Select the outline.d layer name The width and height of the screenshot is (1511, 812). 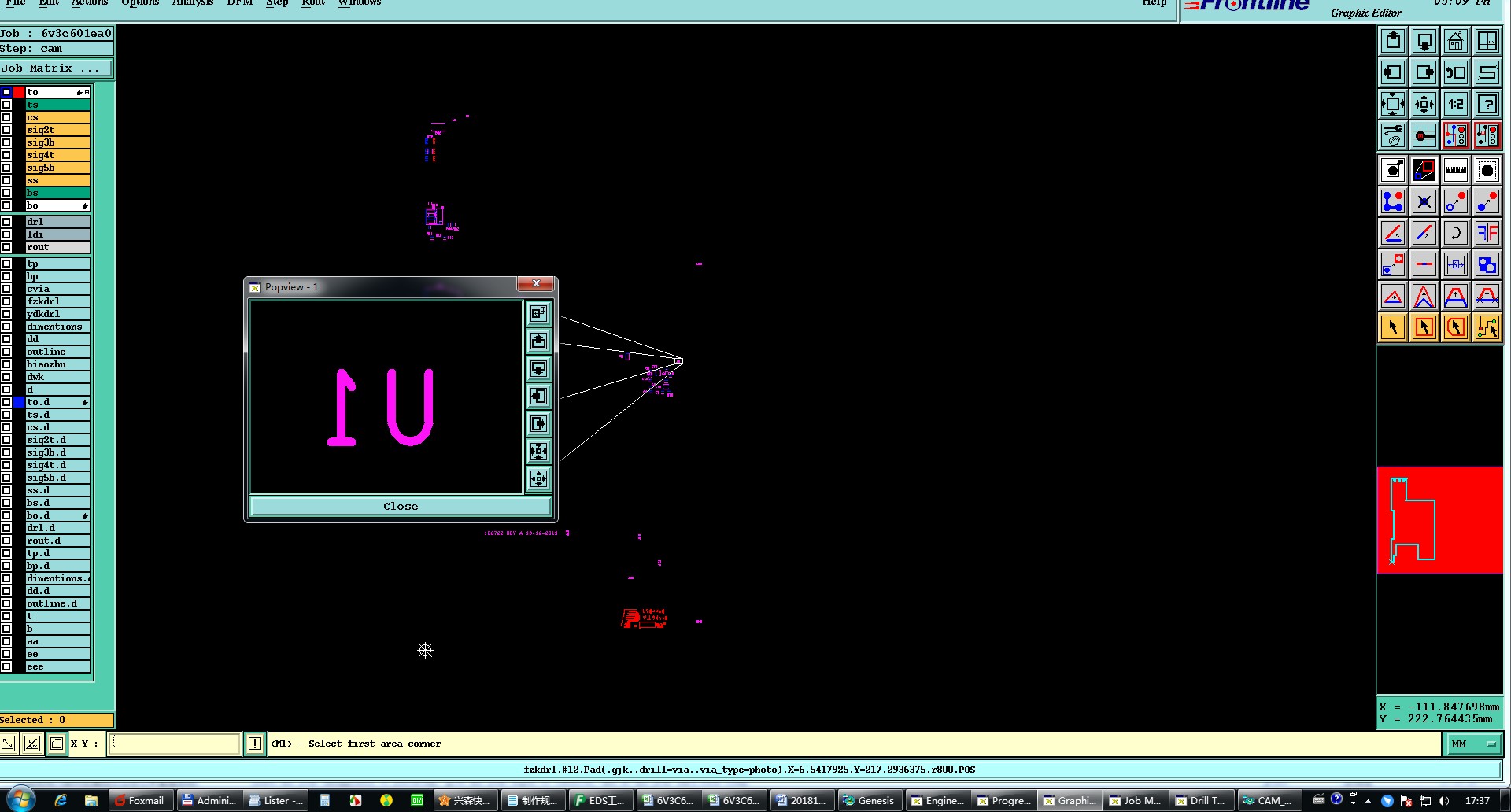[57, 603]
